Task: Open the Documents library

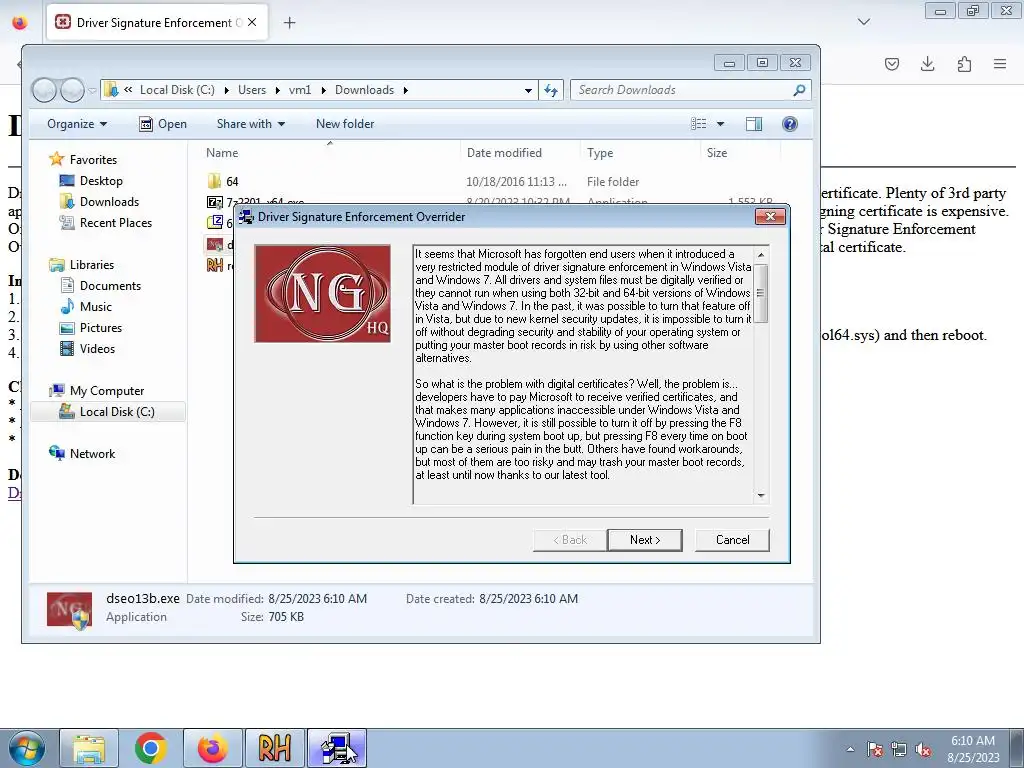Action: 110,285
